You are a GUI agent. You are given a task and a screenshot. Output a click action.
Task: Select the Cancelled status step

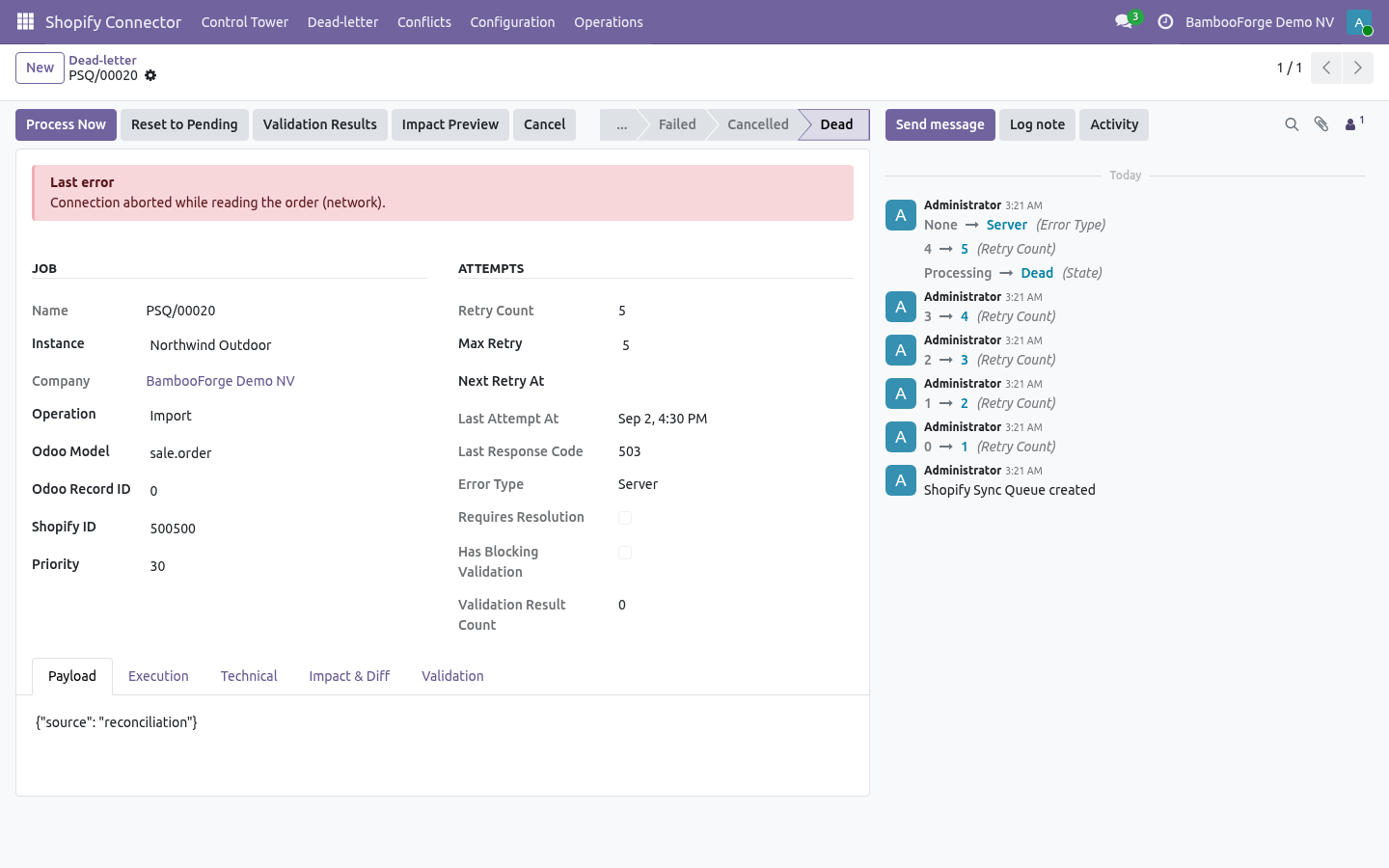(x=758, y=124)
